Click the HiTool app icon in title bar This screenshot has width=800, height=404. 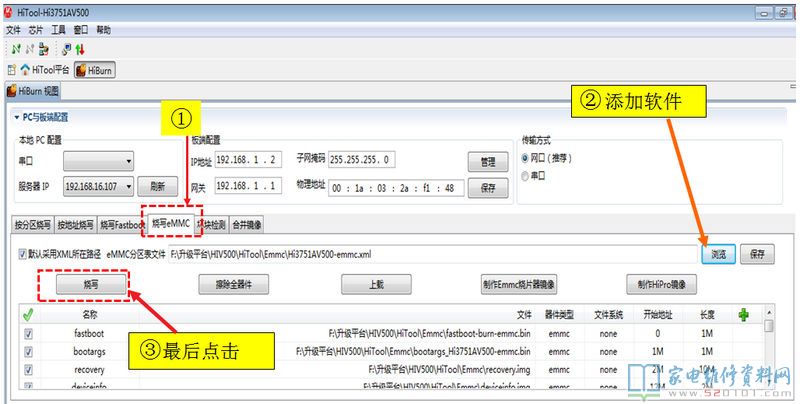tap(9, 12)
